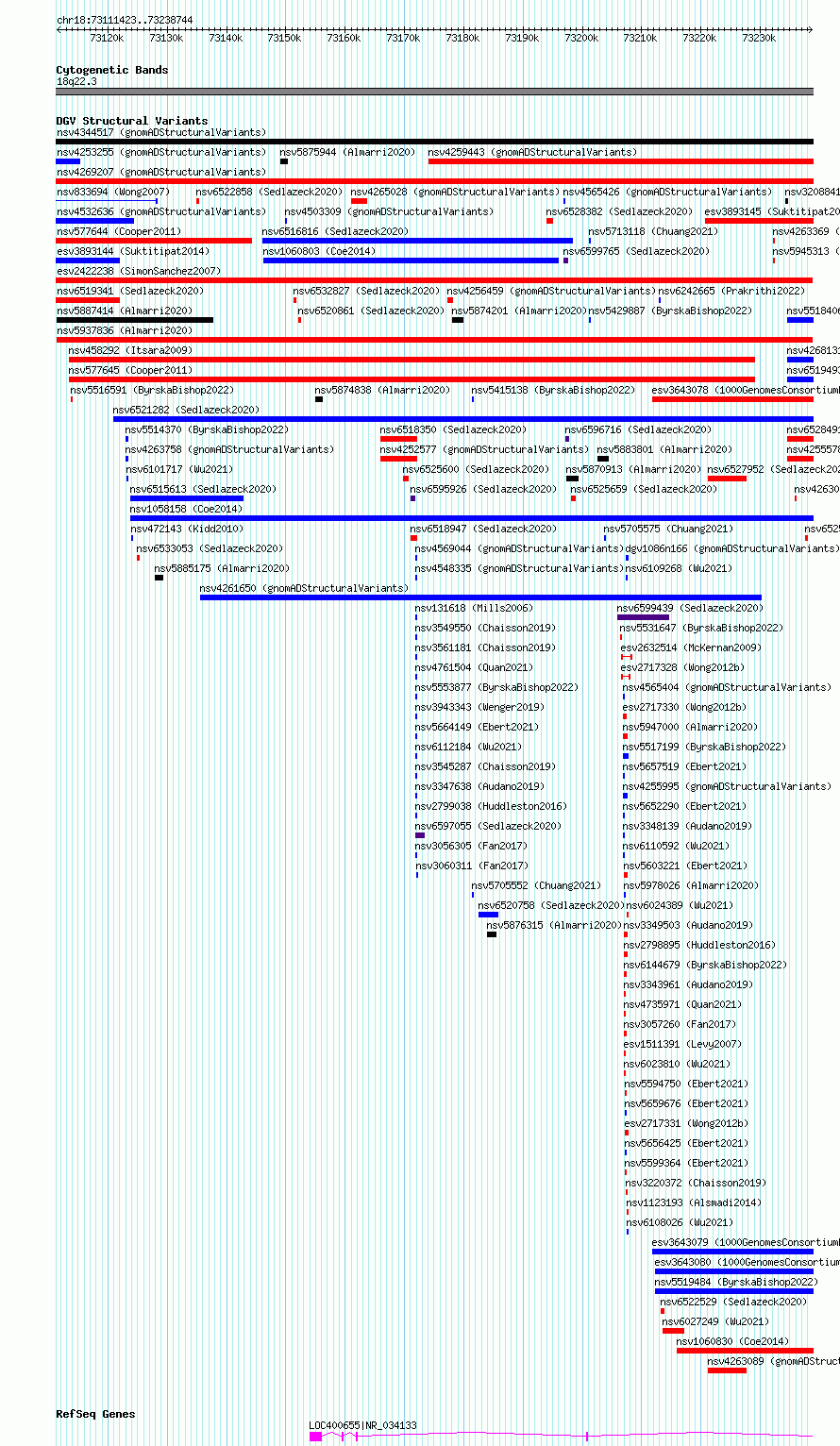Select nsv458292 (Itsara2009) variant
Image resolution: width=840 pixels, height=1446 pixels.
pyautogui.click(x=130, y=350)
